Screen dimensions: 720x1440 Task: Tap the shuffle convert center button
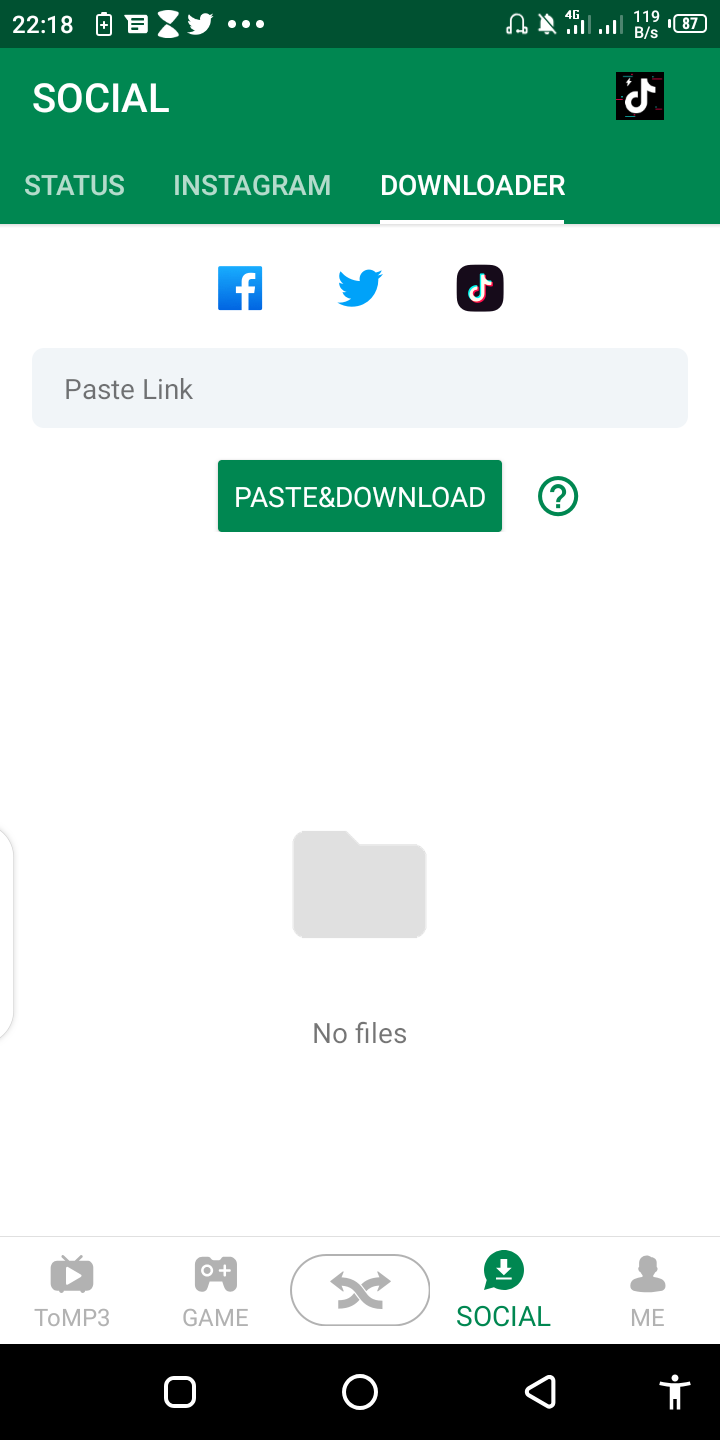point(360,1290)
